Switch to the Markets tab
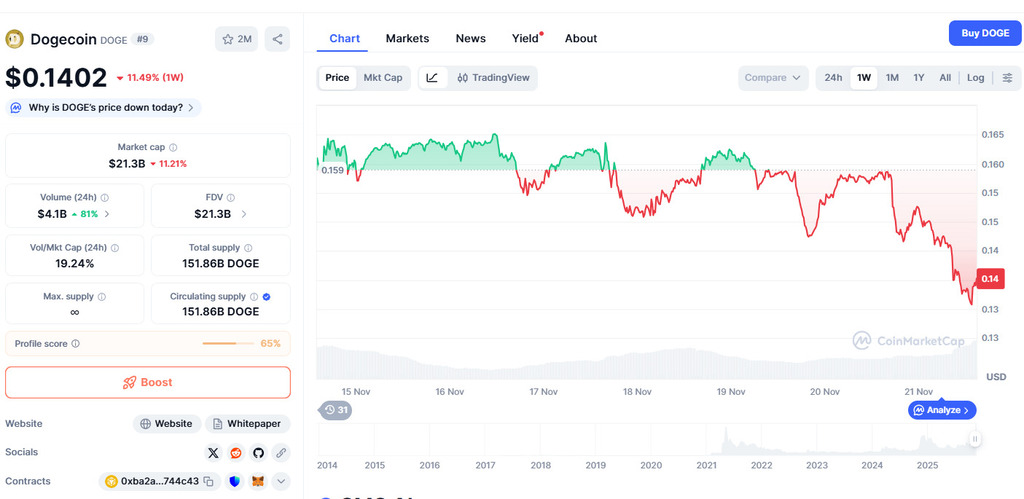 407,39
